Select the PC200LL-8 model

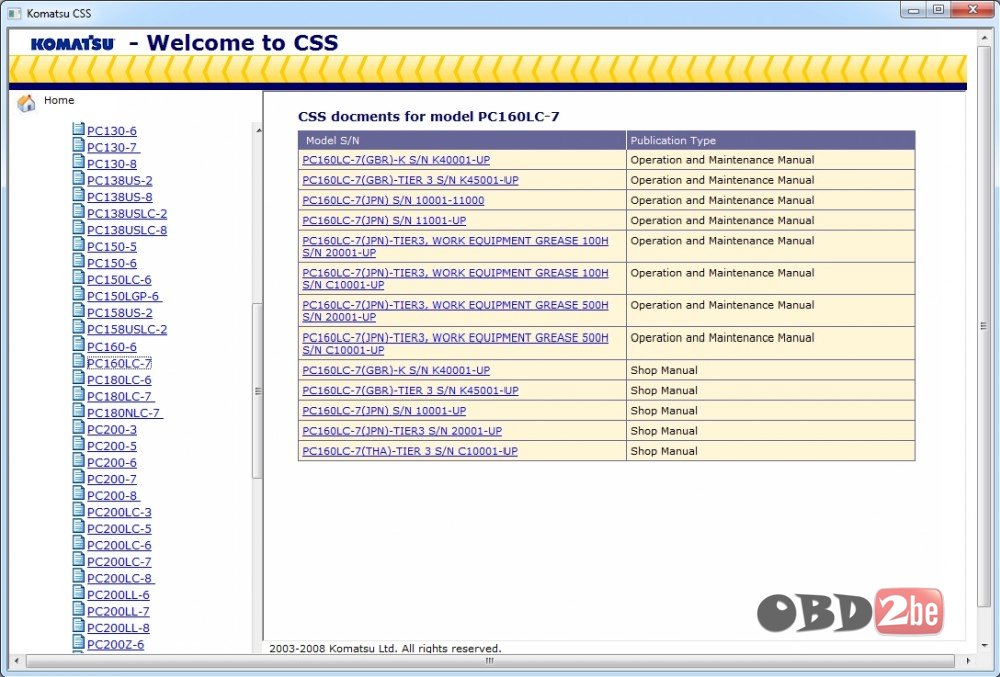click(x=118, y=629)
